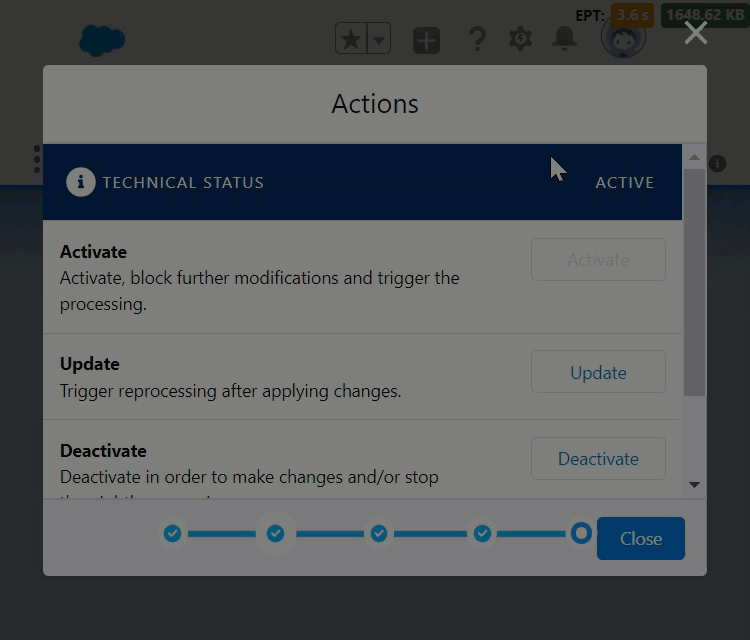This screenshot has height=640, width=750.
Task: Select the second completed progress step
Action: 276,534
